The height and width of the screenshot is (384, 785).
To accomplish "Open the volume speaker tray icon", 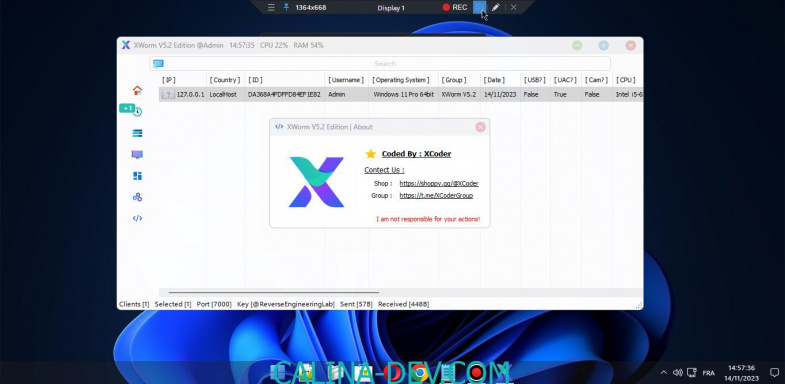I will tap(678, 372).
